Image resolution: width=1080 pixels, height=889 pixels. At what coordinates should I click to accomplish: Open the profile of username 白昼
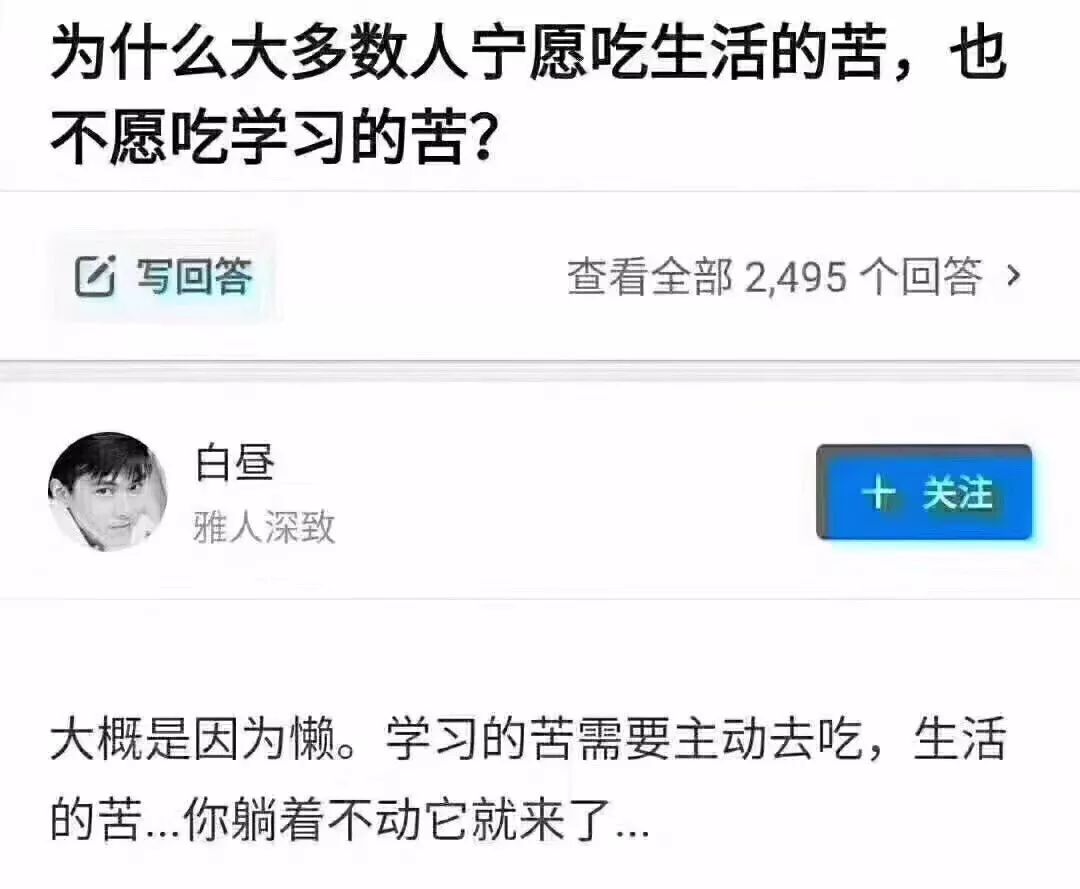click(236, 462)
